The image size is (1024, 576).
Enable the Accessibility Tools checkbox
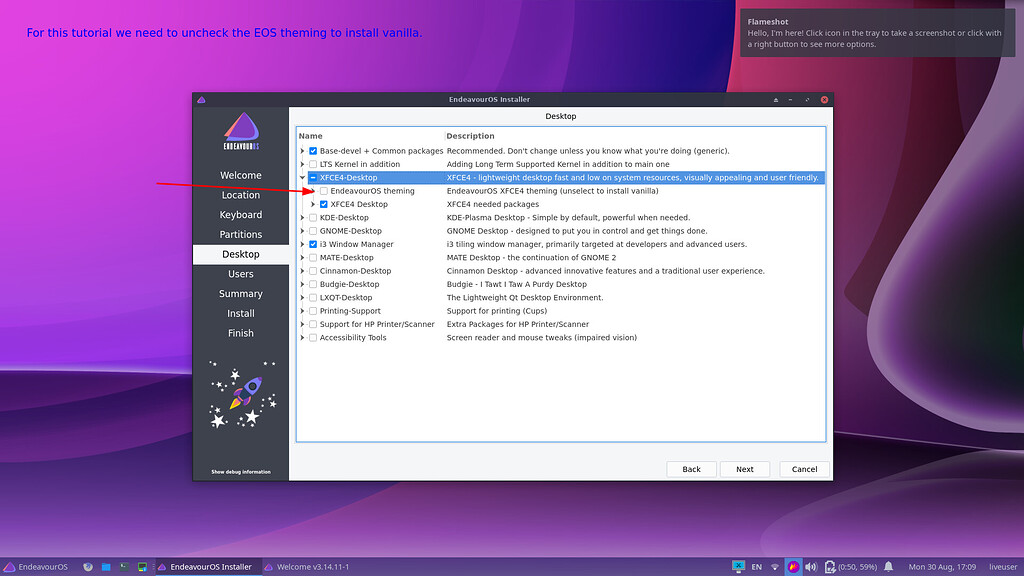coord(313,338)
